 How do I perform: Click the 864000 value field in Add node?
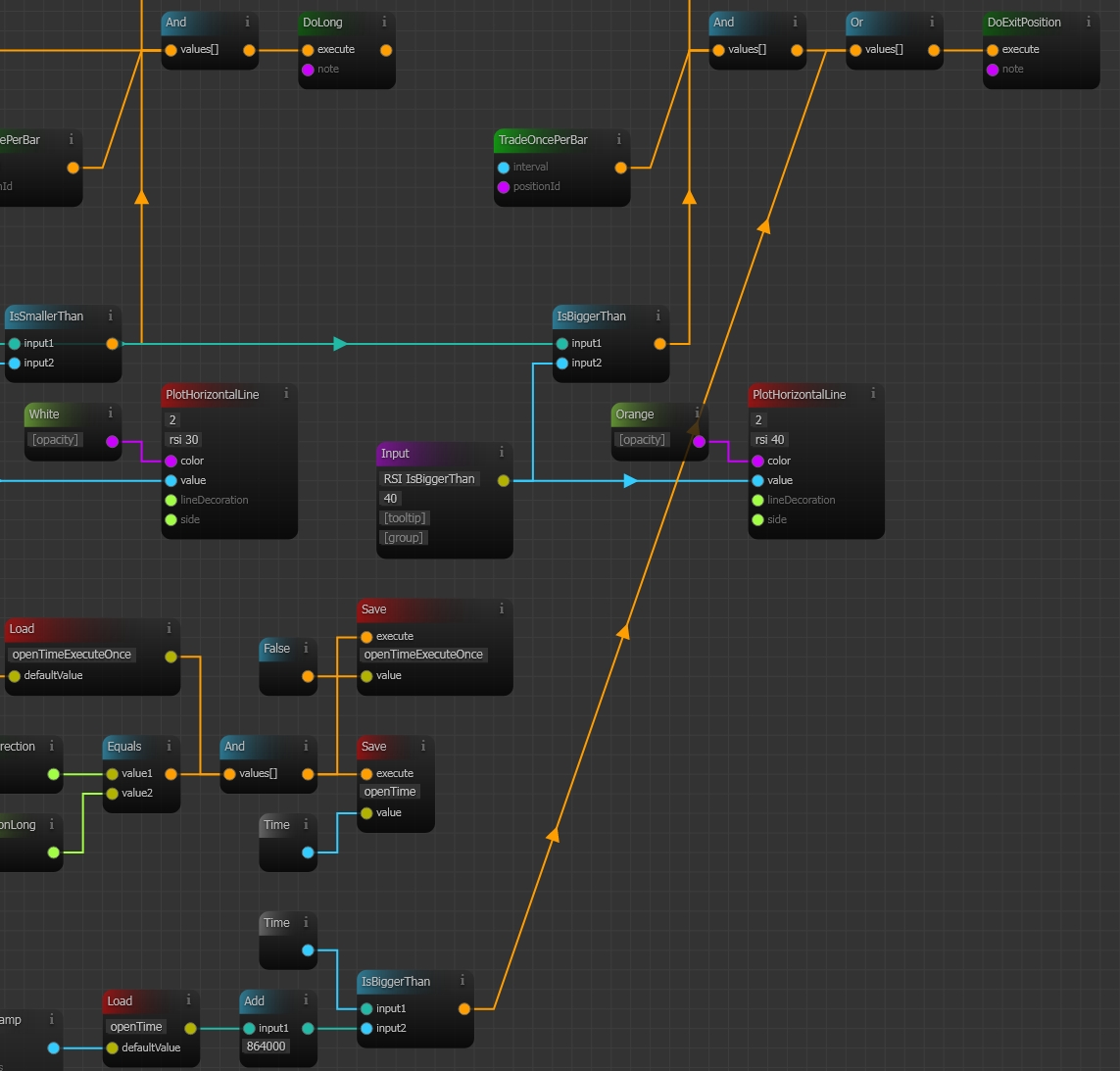266,1047
